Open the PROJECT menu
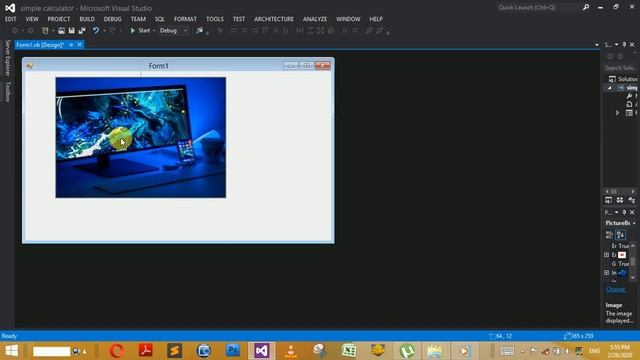This screenshot has width=640, height=360. click(x=59, y=19)
